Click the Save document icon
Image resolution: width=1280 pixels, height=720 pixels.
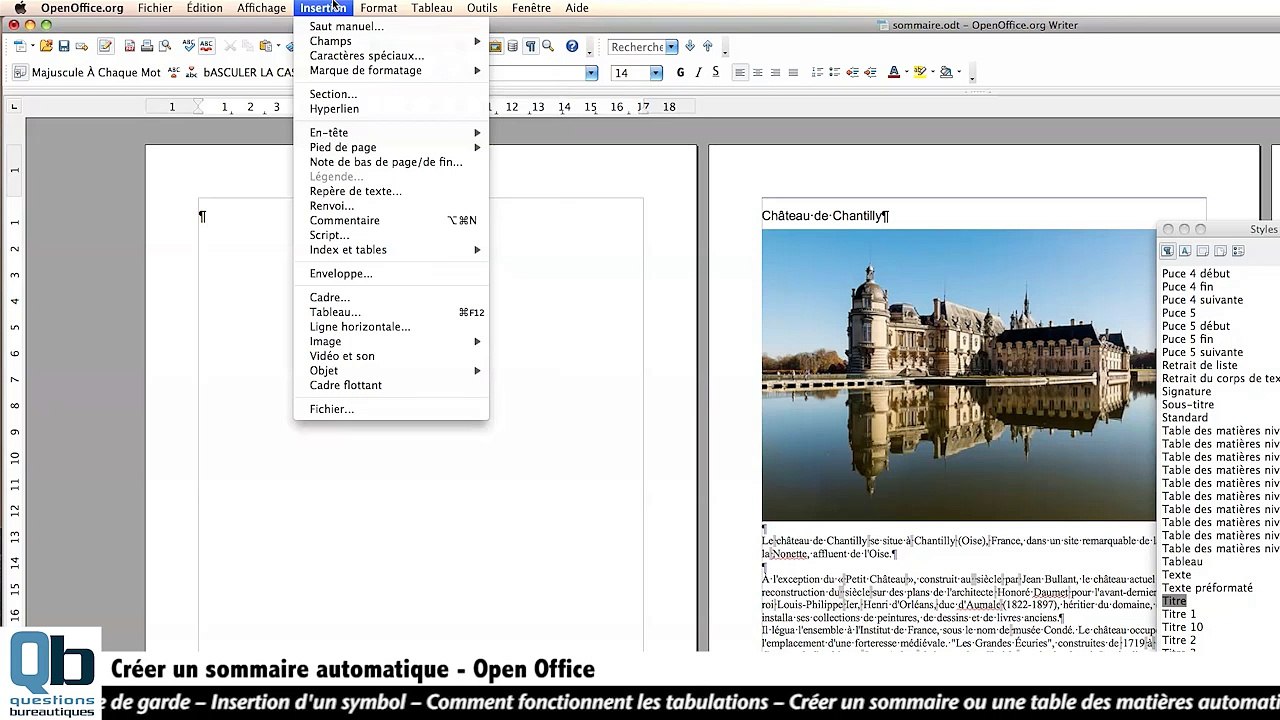point(64,47)
